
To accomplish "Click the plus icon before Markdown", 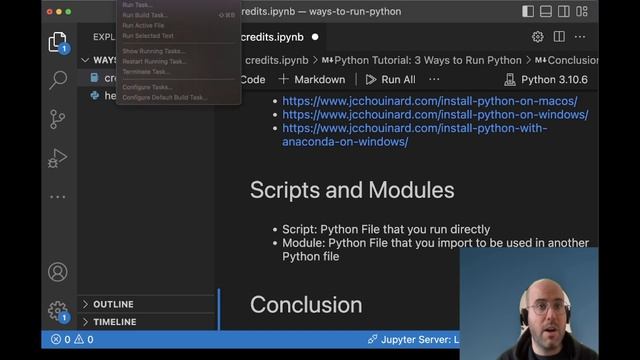I will [283, 79].
